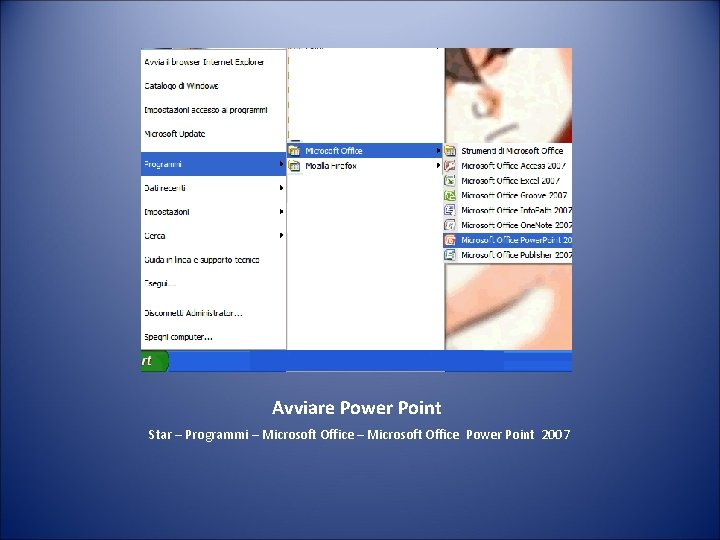Open Catalogo di Windows entry
This screenshot has height=540, width=720.
pyautogui.click(x=181, y=86)
